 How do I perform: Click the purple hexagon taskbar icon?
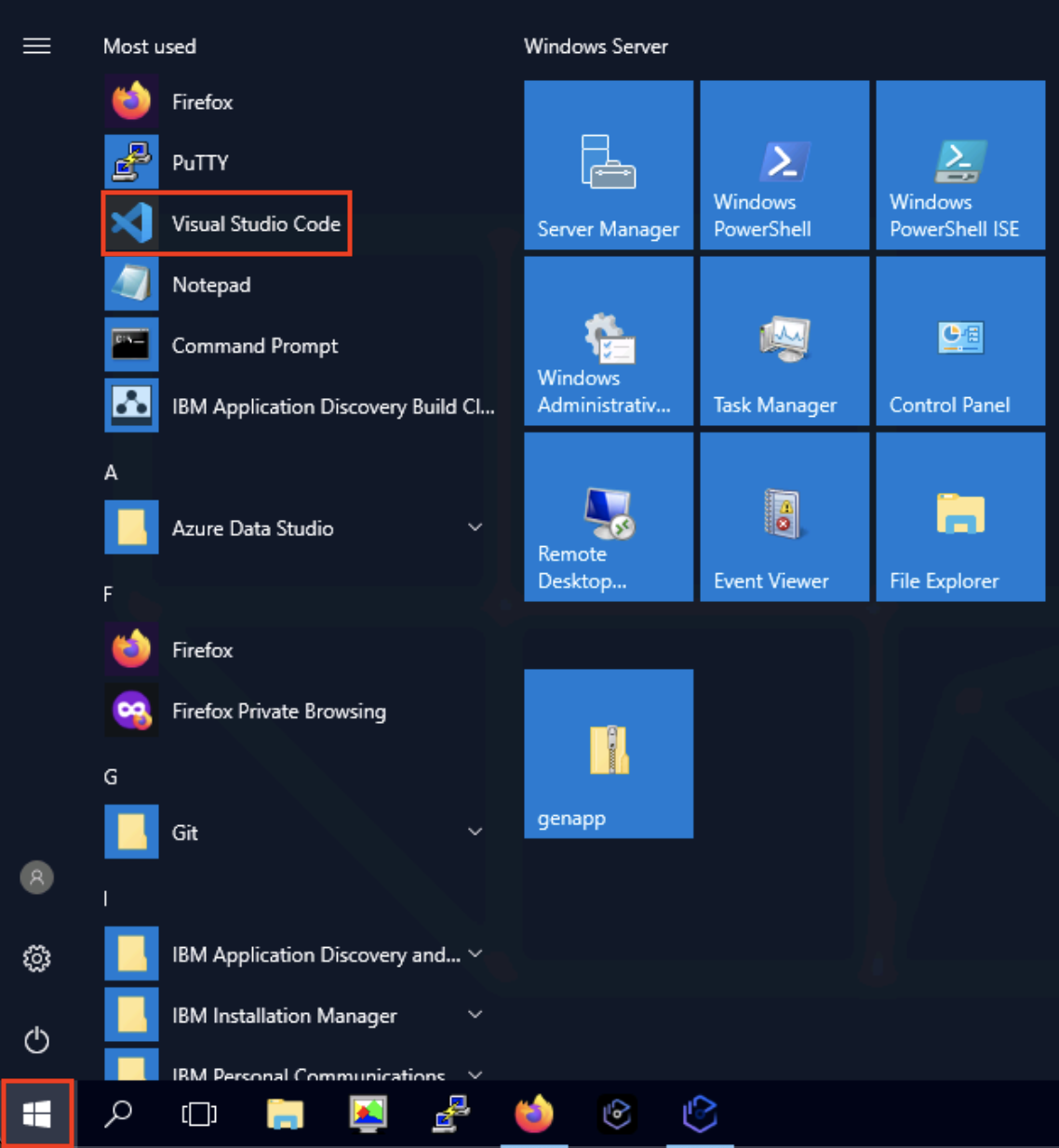pyautogui.click(x=700, y=1114)
